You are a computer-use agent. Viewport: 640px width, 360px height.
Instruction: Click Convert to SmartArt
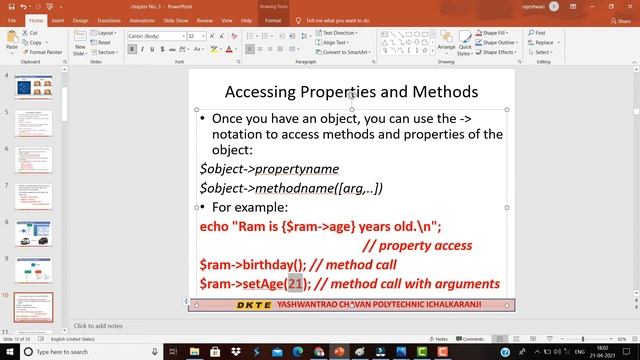(343, 52)
